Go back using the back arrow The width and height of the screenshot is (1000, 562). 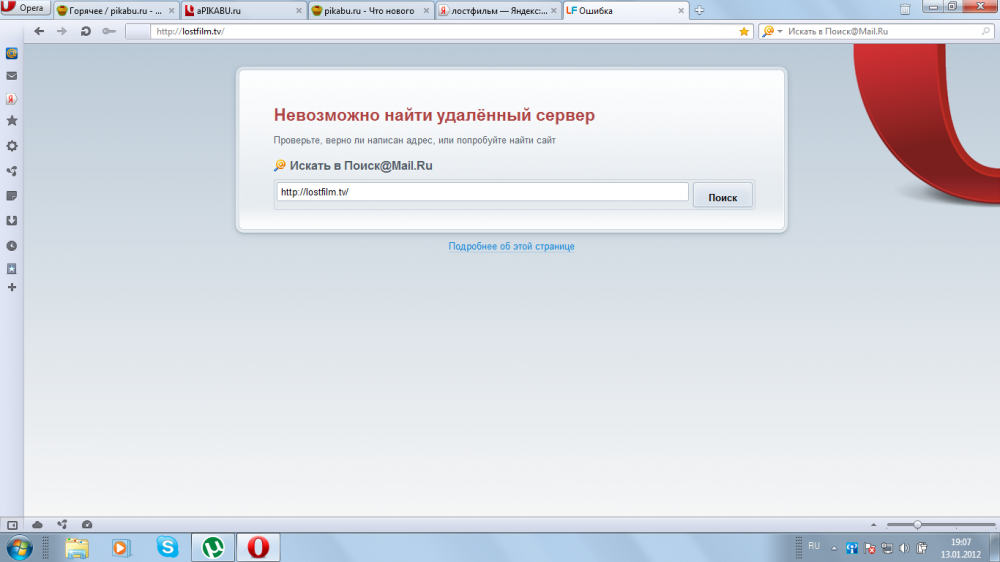tap(39, 31)
